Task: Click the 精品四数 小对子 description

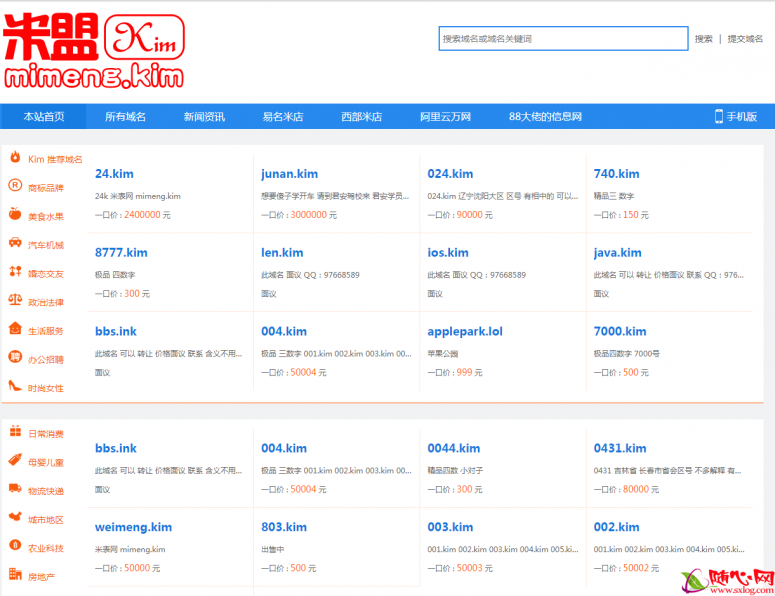Action: (455, 470)
